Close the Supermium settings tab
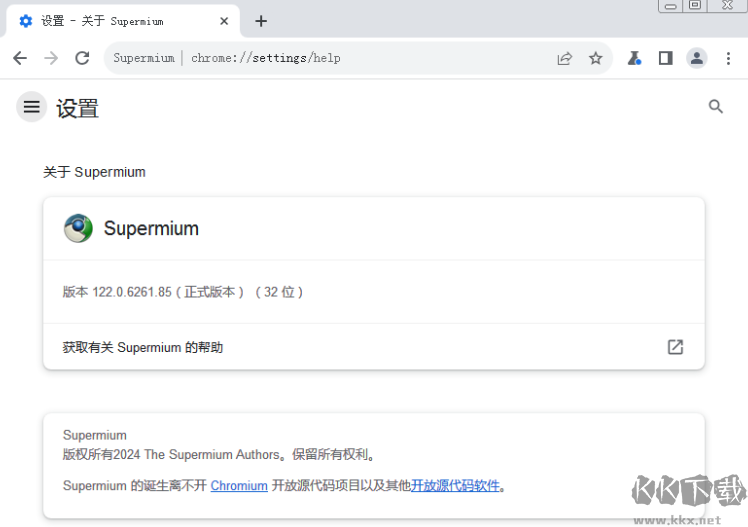Viewport: 748px width, 527px height. (224, 21)
